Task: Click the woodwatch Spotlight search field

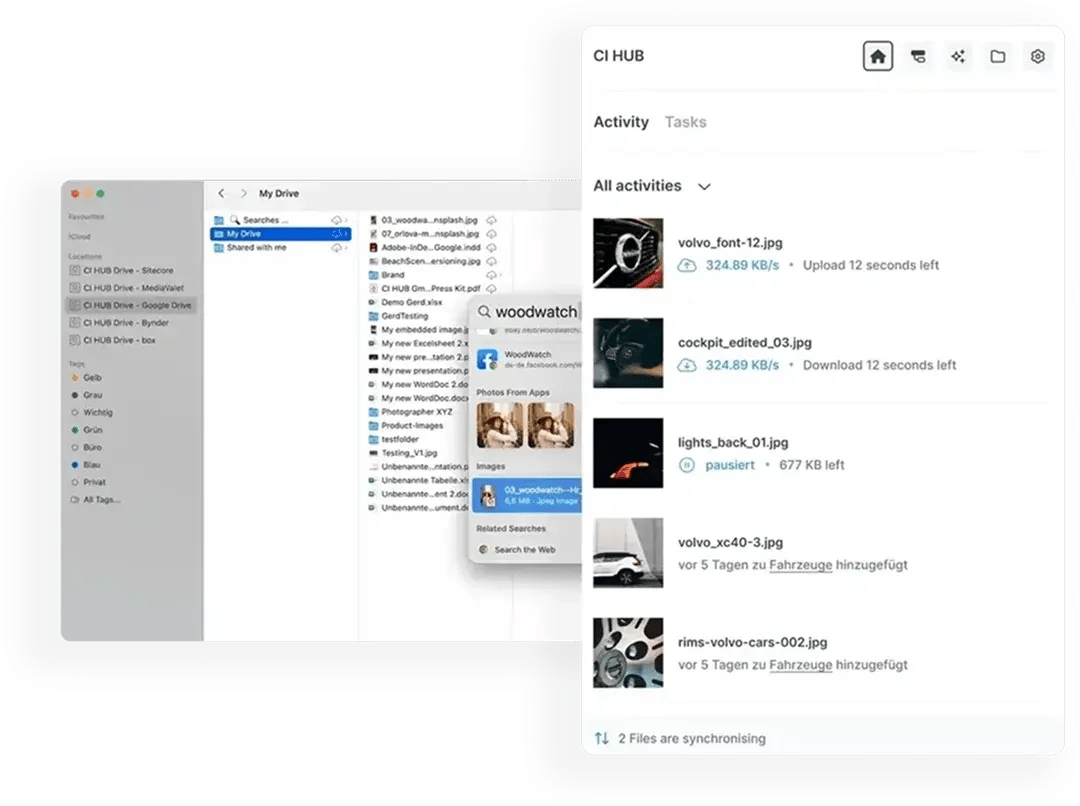Action: 528,312
